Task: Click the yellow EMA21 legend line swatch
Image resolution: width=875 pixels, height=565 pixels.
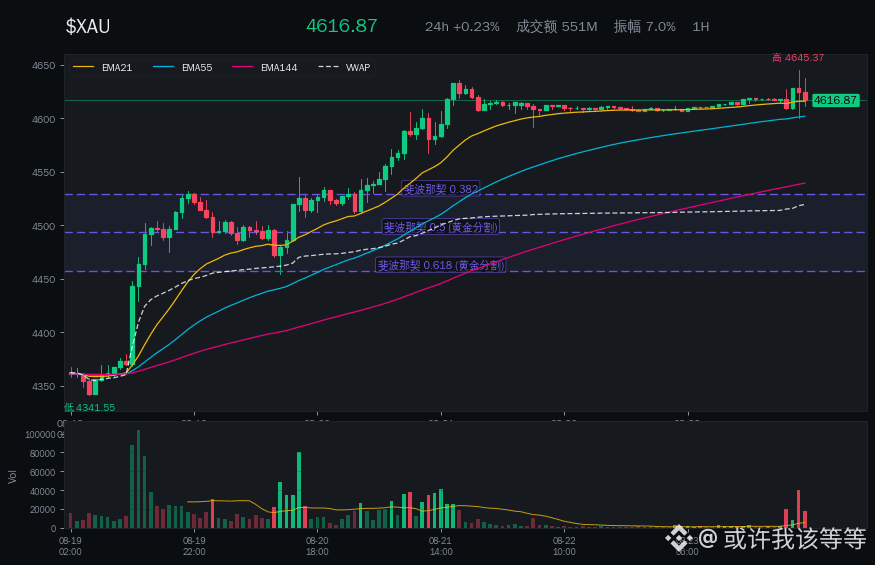Action: coord(84,68)
